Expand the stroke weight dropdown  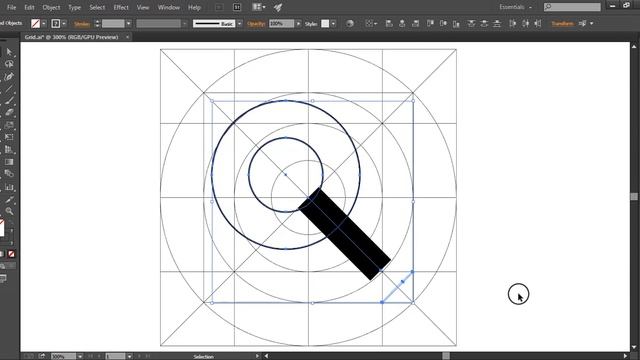coord(129,24)
